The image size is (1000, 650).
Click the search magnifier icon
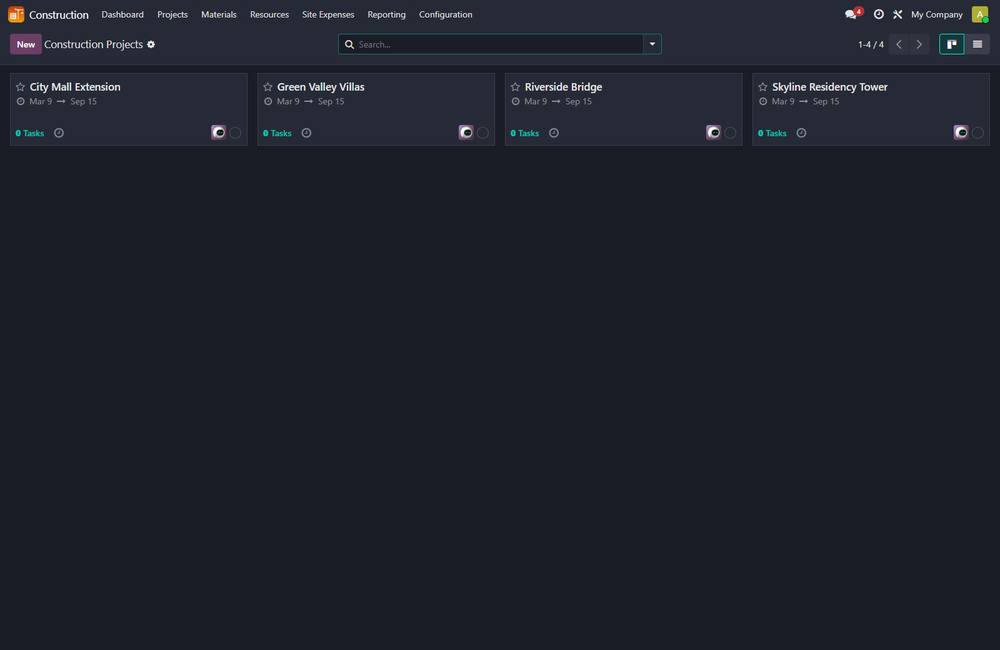click(x=349, y=45)
